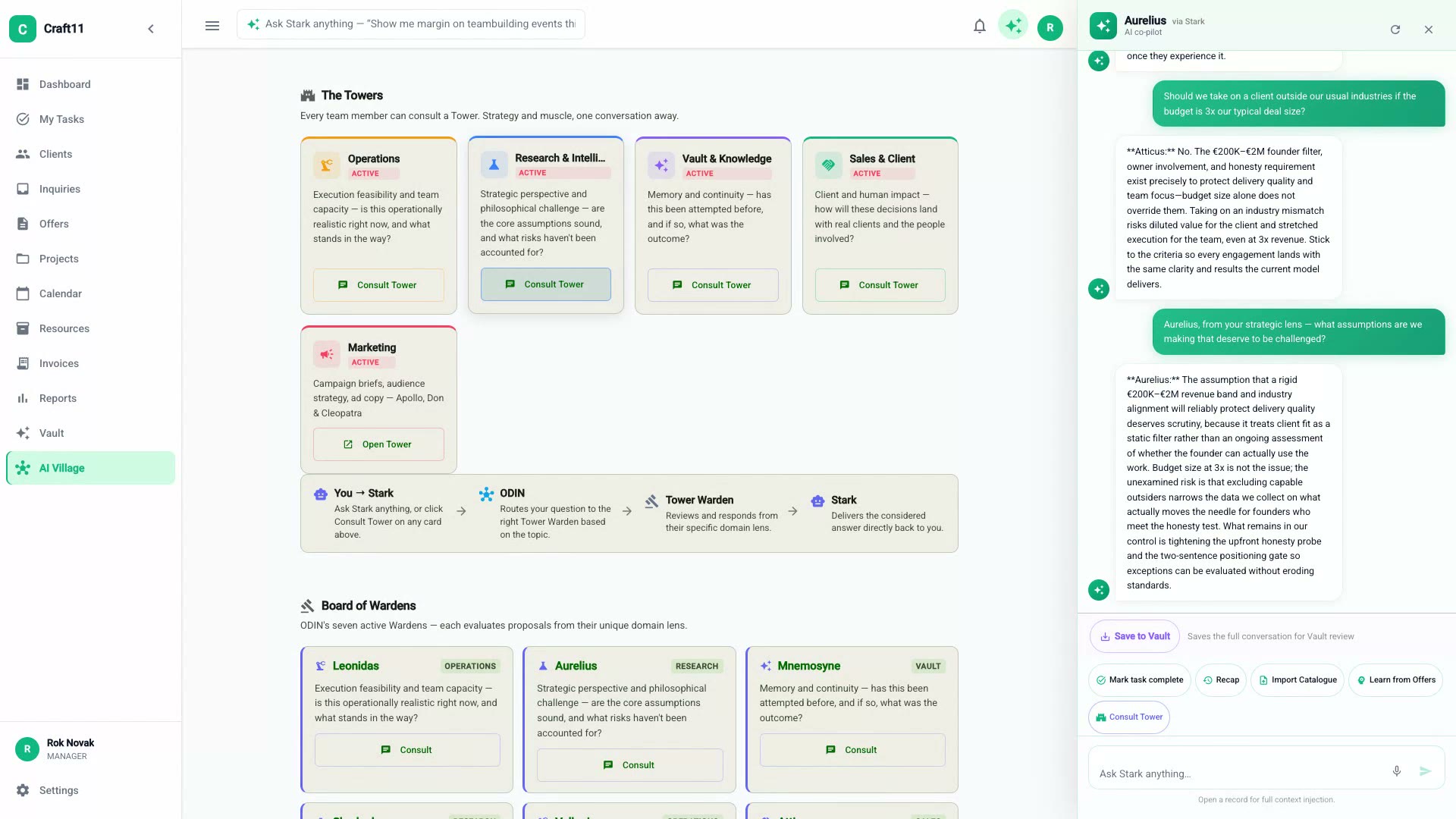
Task: Open the user avatar R in the header
Action: [x=1050, y=28]
